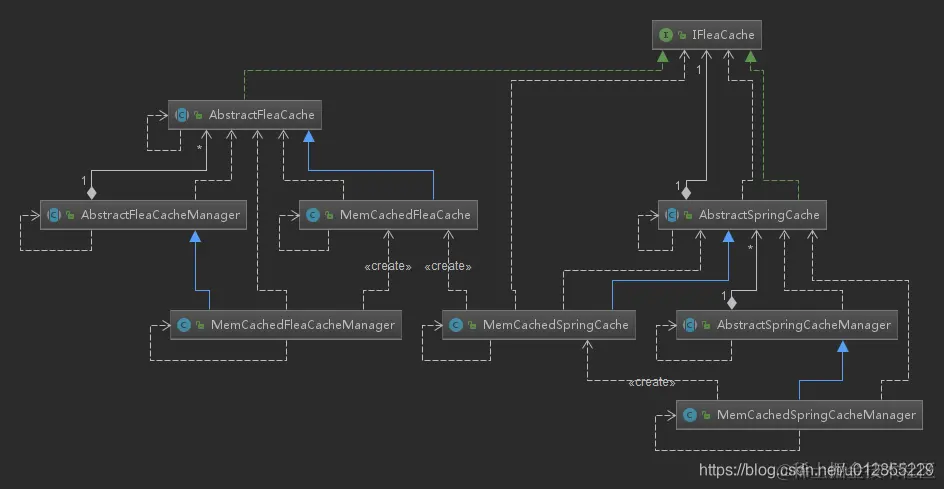Click the class icon of MemCachedFleaCache

pyautogui.click(x=312, y=215)
